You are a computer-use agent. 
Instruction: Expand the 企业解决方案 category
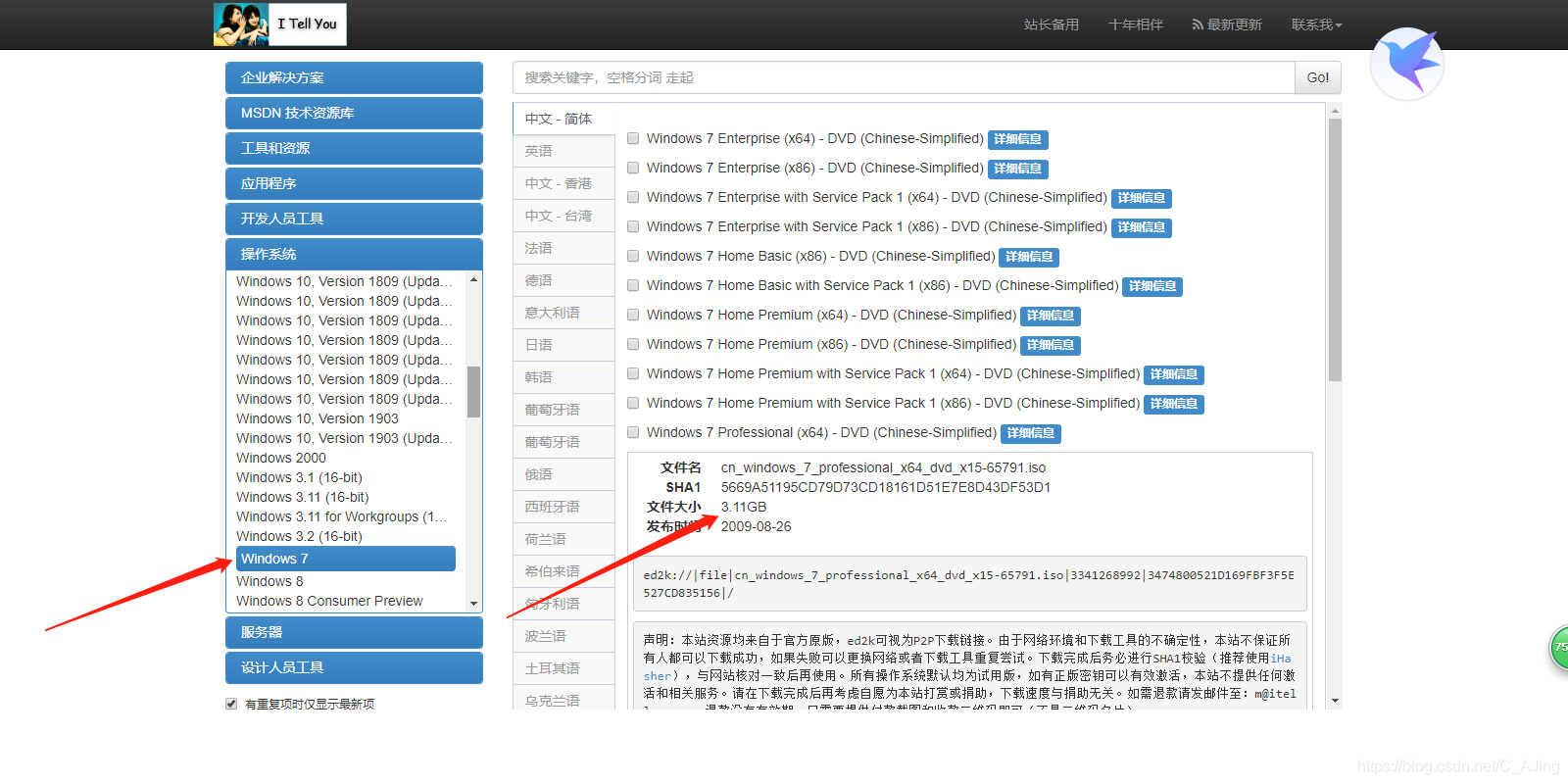click(x=354, y=77)
